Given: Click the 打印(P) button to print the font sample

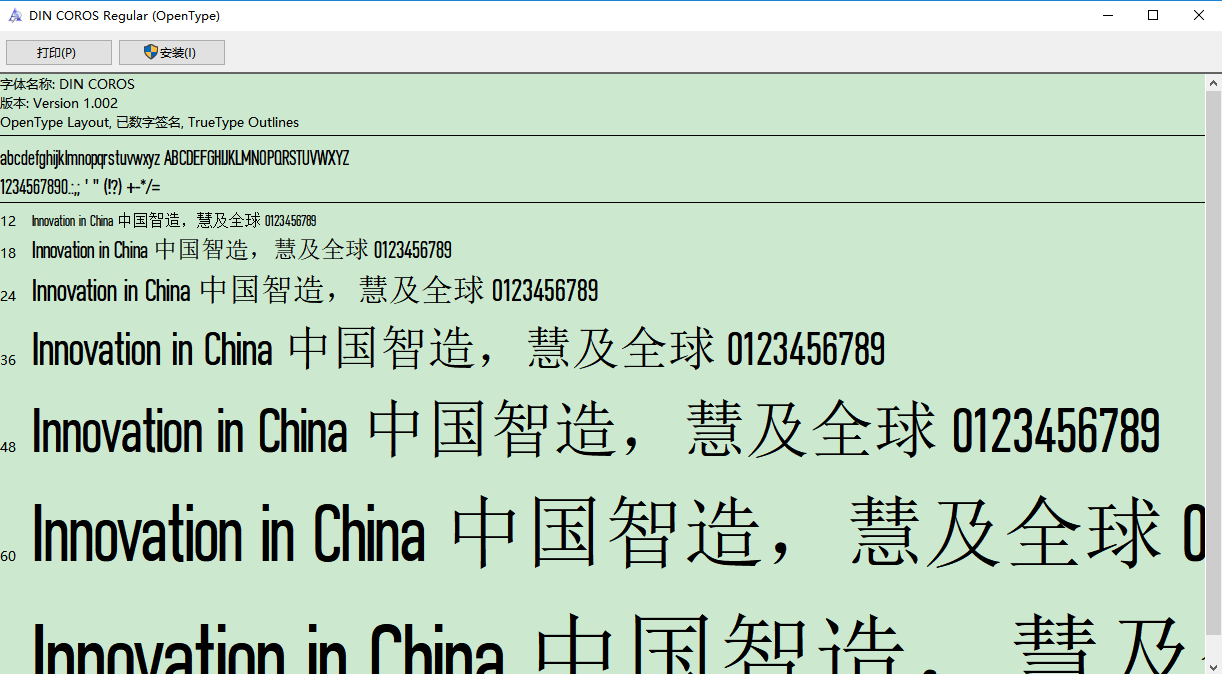Looking at the screenshot, I should click(x=58, y=52).
